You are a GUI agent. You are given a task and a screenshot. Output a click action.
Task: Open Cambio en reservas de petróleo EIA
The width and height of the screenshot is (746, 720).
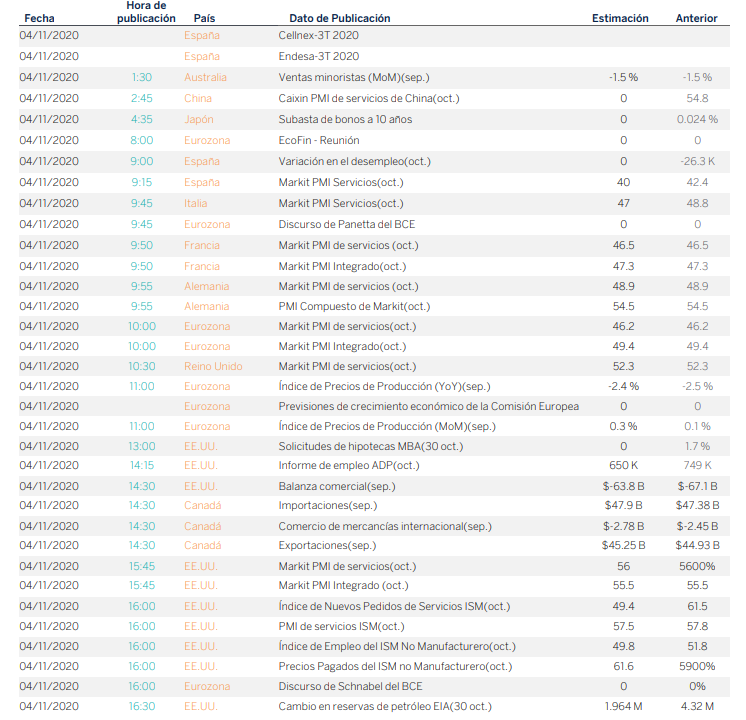click(384, 706)
